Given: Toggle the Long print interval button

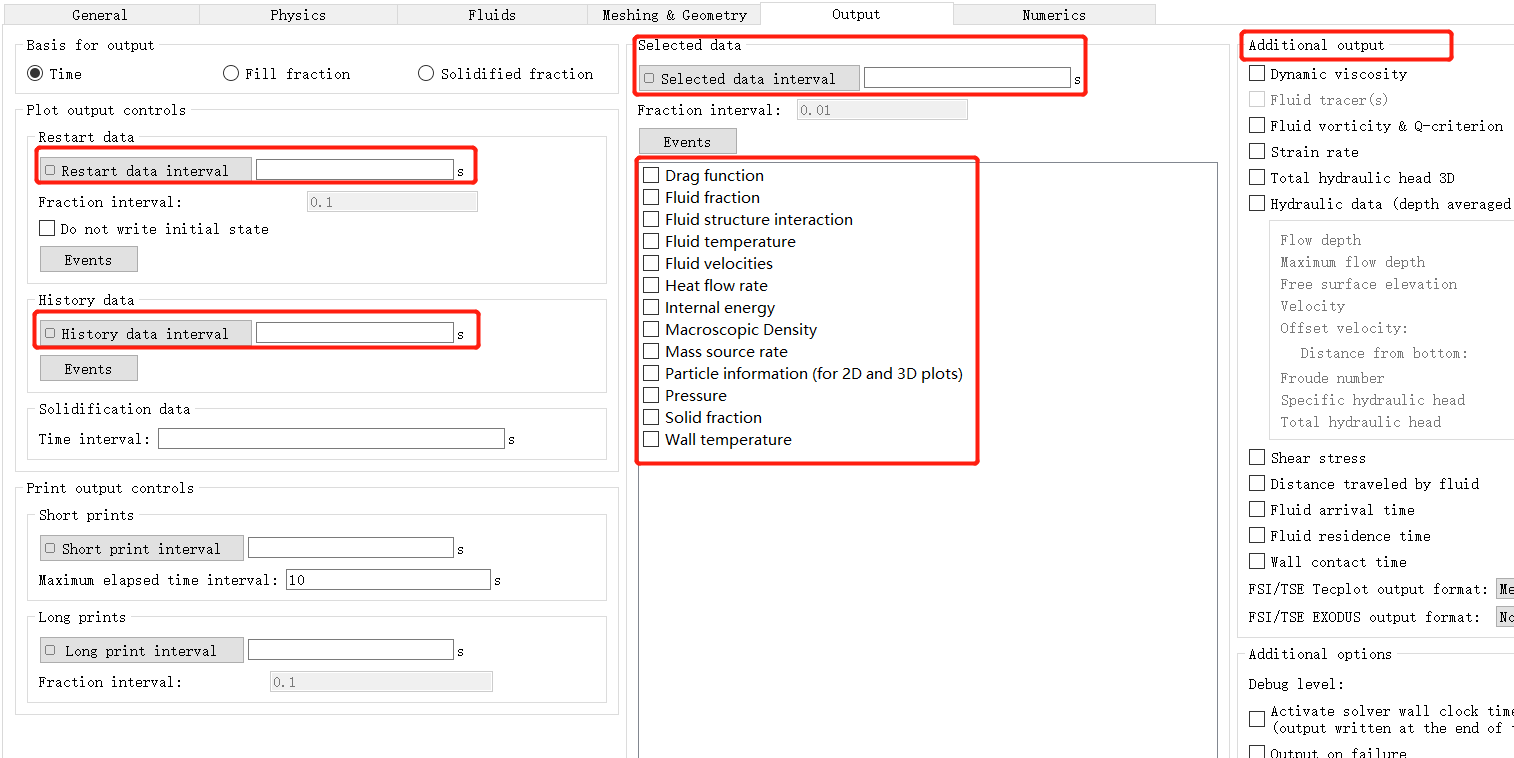Looking at the screenshot, I should tap(141, 651).
